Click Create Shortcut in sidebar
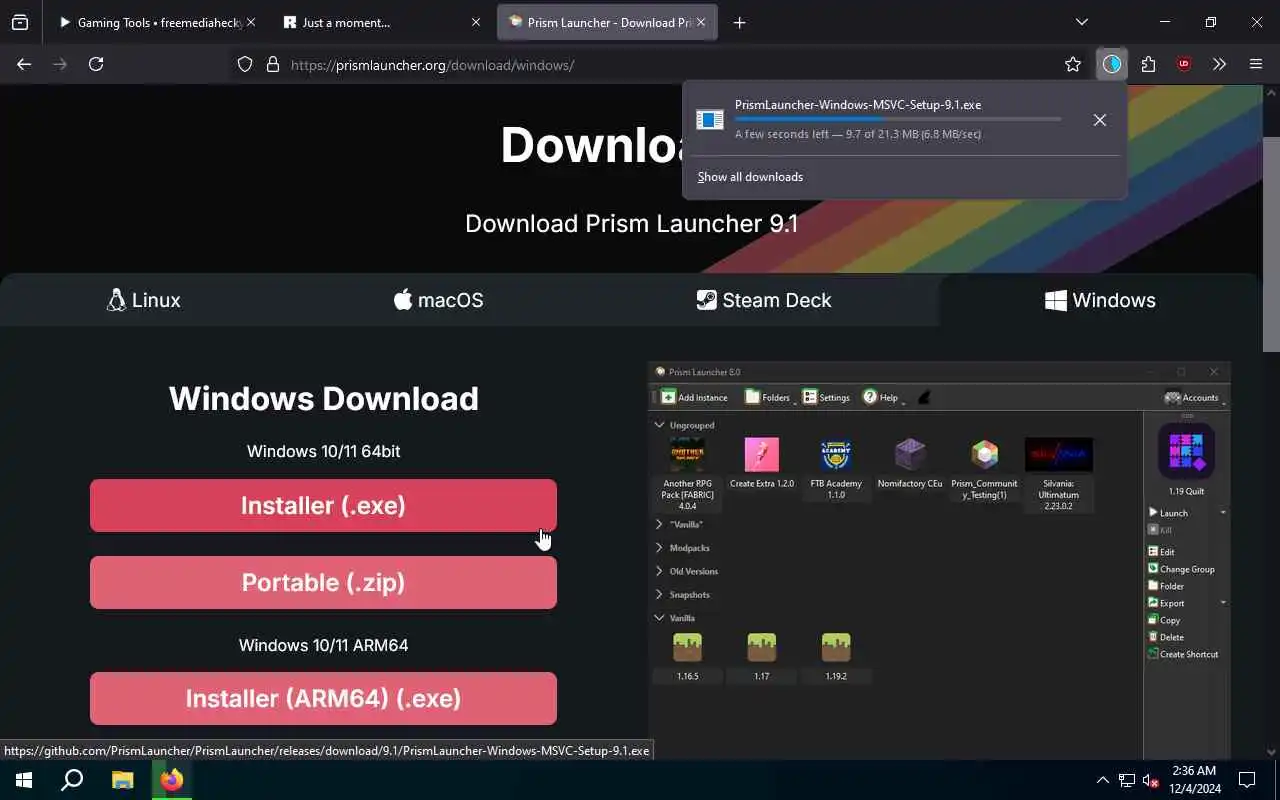 pos(1183,654)
